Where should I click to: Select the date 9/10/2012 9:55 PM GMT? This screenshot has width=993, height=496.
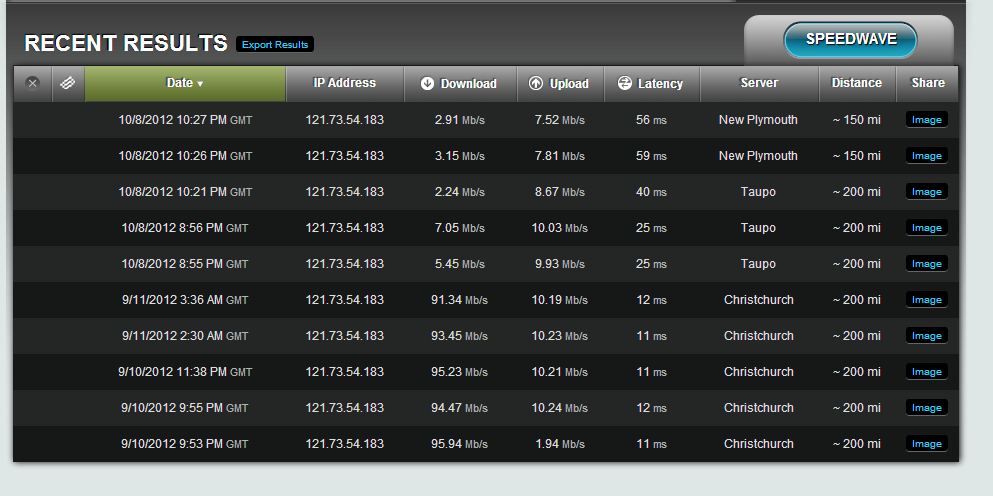click(185, 408)
